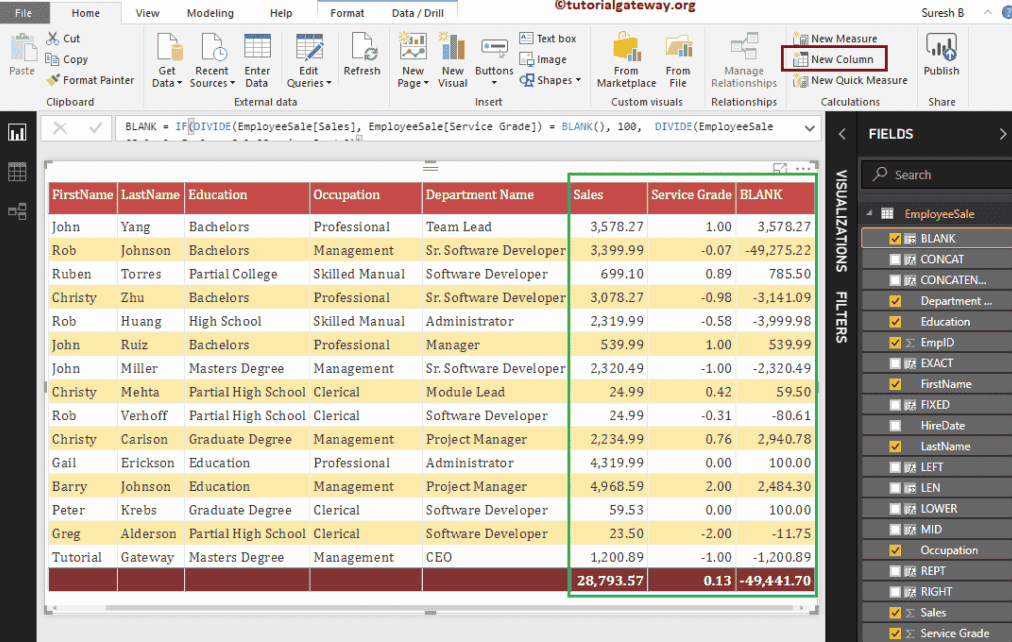Toggle the Occupation field checkbox
This screenshot has height=642, width=1012.
[x=896, y=551]
